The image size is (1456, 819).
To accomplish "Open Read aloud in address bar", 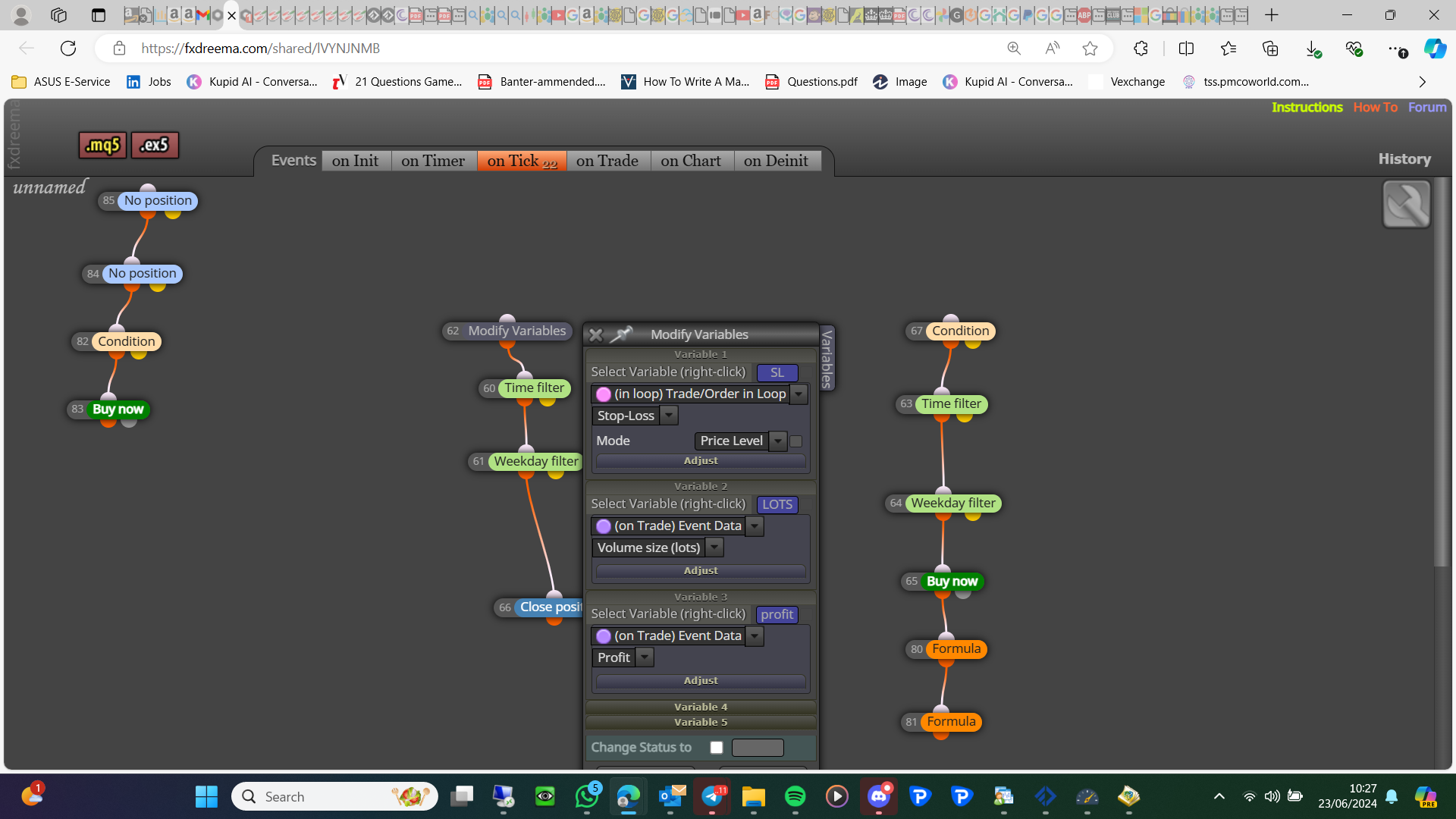I will click(1052, 49).
